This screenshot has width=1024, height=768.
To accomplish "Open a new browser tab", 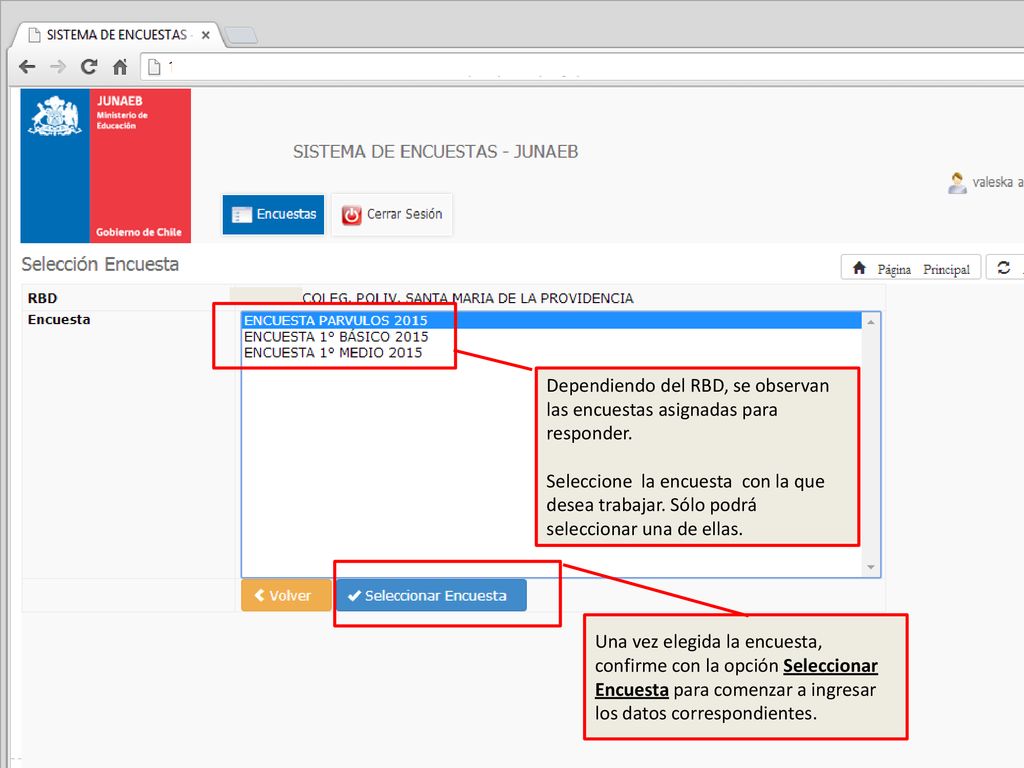I will [241, 35].
